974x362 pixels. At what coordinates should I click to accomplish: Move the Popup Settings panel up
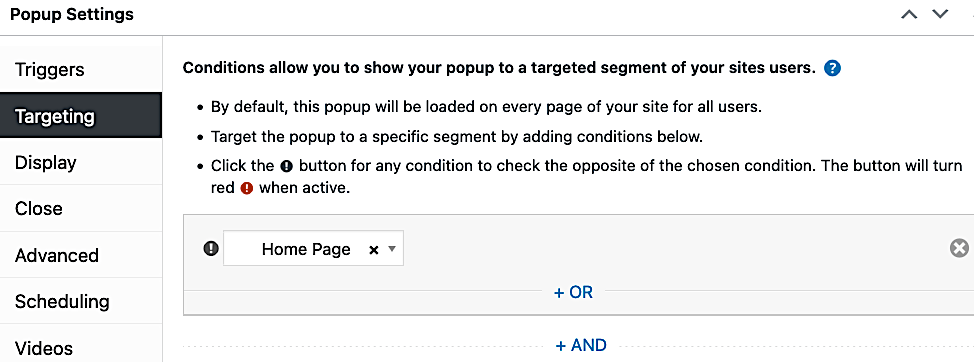909,14
